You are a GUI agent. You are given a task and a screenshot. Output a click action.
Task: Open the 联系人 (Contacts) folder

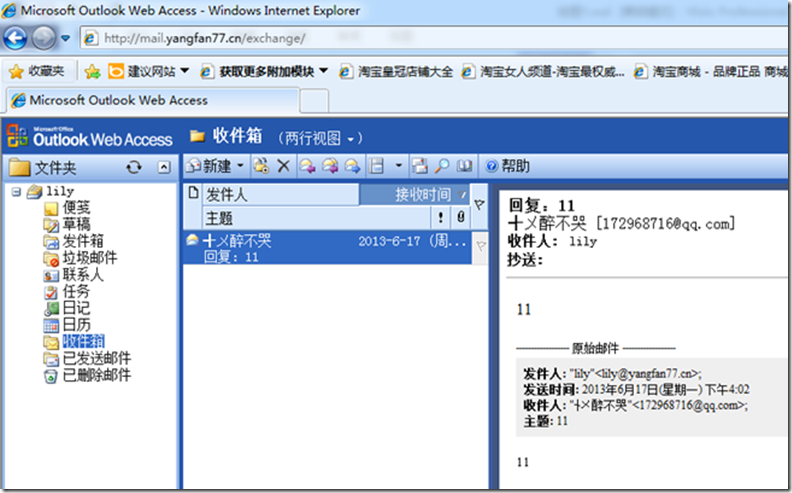(x=82, y=274)
